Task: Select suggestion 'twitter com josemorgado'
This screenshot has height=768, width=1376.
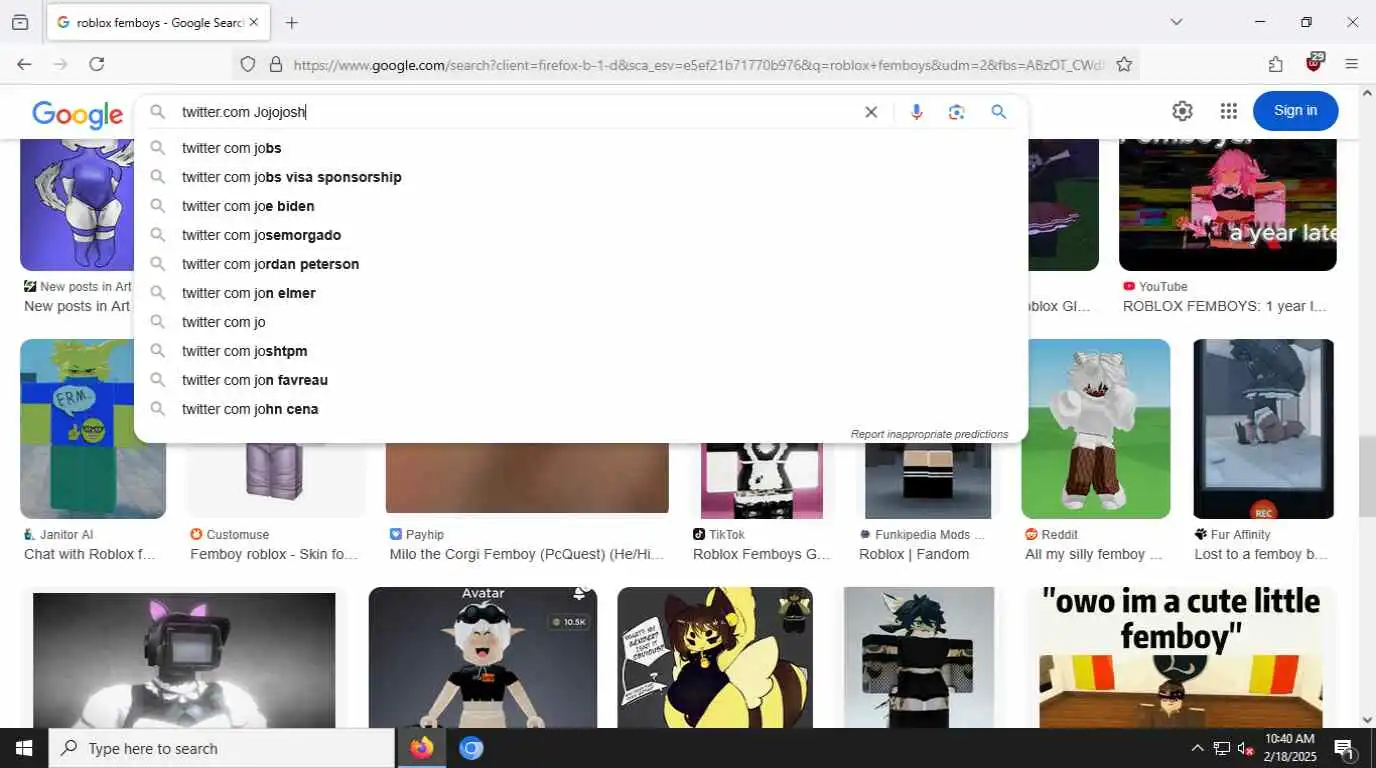Action: point(581,235)
